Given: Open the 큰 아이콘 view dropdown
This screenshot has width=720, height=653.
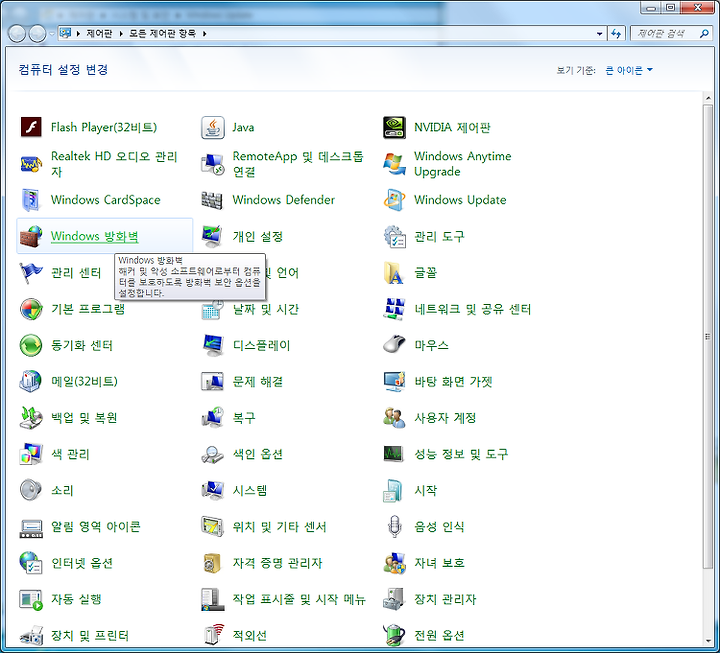Looking at the screenshot, I should (x=629, y=70).
